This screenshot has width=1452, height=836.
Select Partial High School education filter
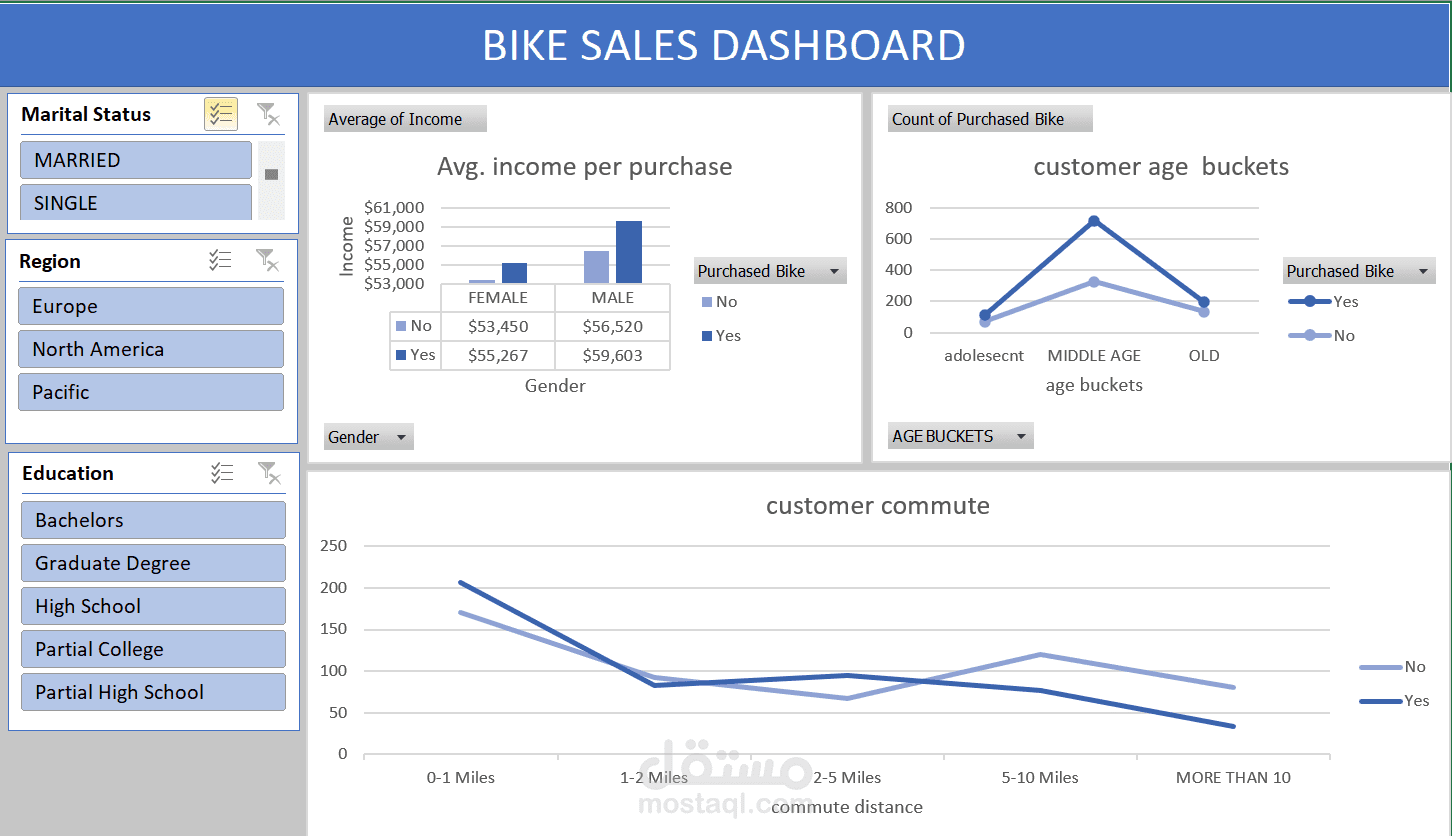click(153, 692)
